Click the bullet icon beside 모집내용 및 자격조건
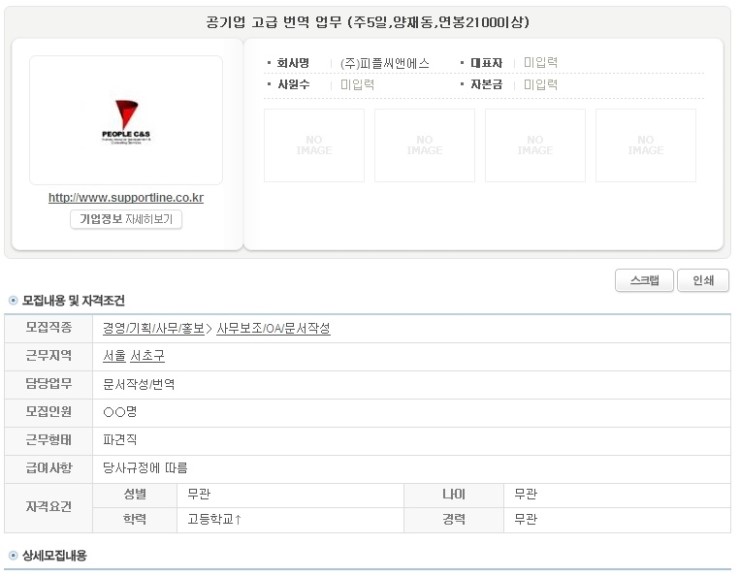 (13, 301)
